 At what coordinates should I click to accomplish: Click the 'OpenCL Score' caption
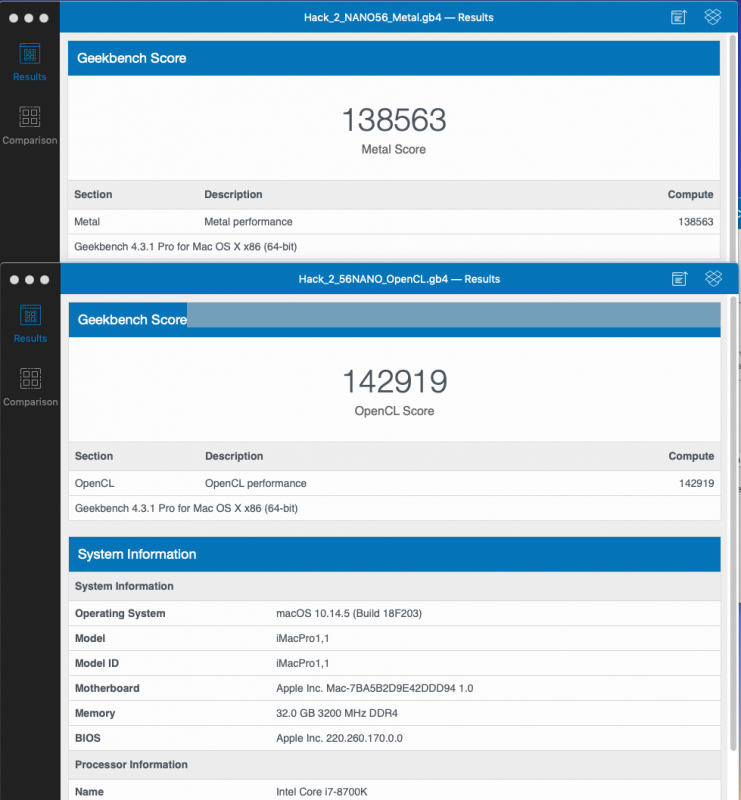394,411
